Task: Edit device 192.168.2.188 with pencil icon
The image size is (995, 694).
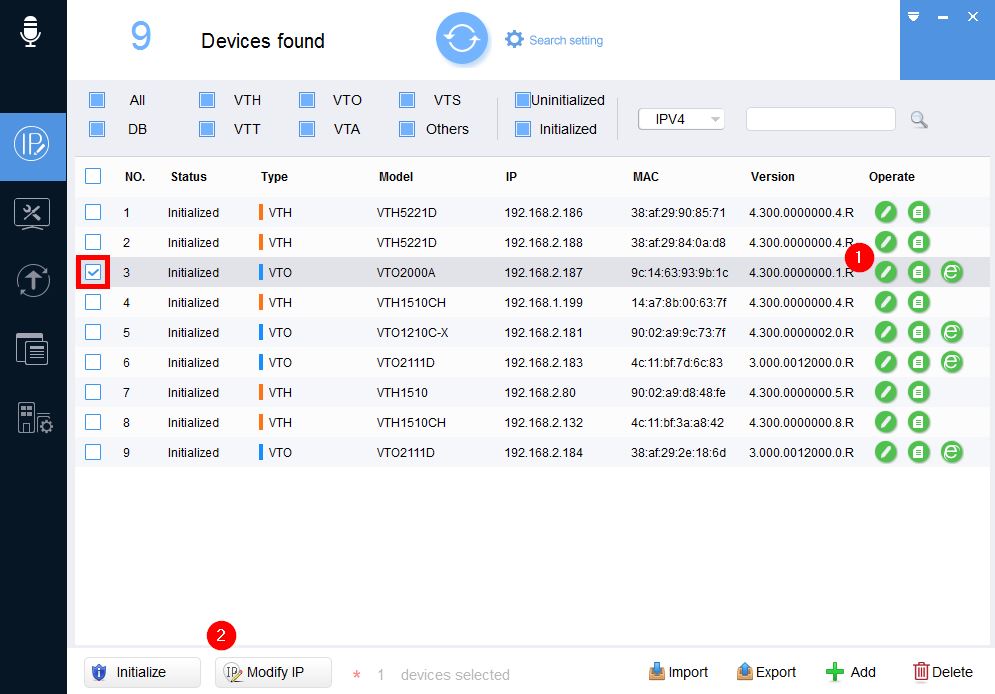Action: point(886,242)
